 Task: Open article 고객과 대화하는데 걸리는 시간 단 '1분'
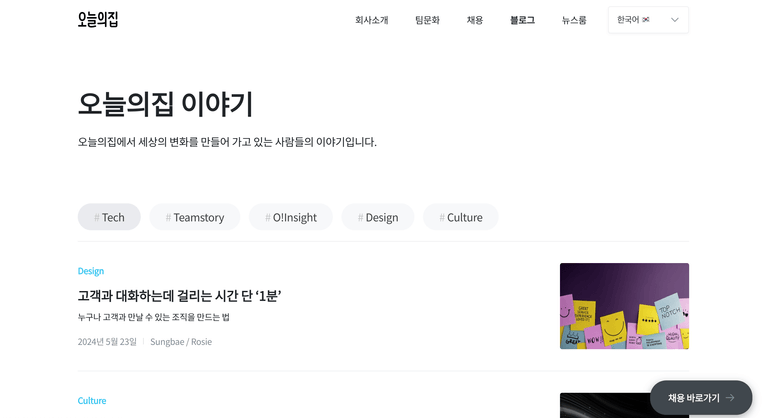179,296
